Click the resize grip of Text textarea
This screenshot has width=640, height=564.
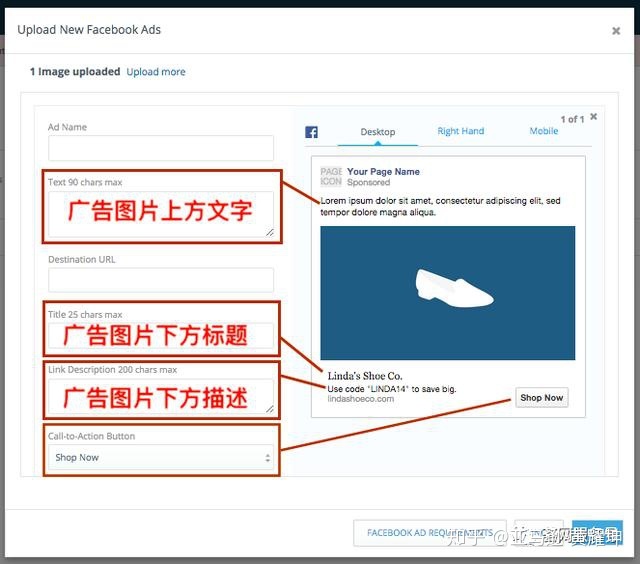(x=270, y=233)
